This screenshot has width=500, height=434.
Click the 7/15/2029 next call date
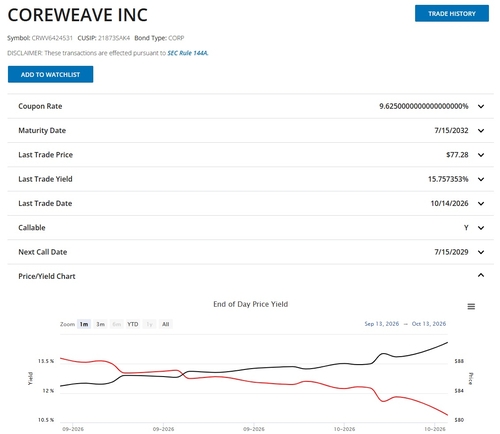point(451,252)
